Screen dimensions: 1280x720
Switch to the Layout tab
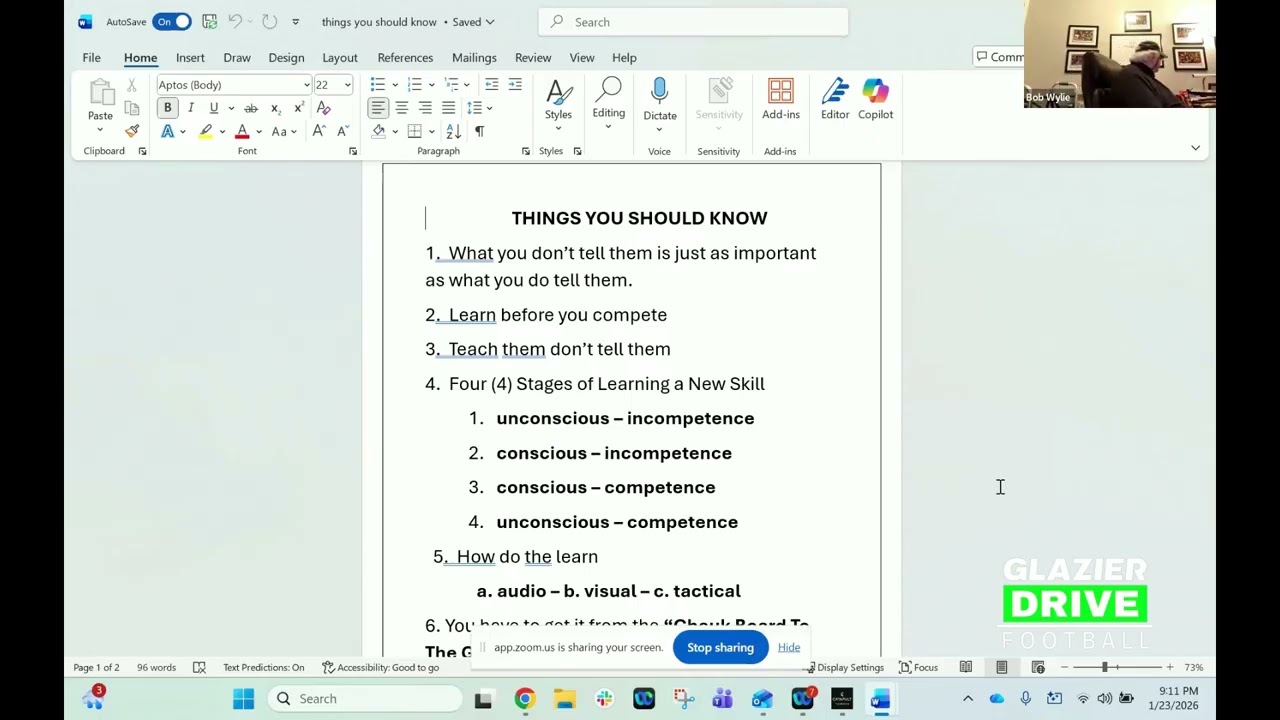340,58
